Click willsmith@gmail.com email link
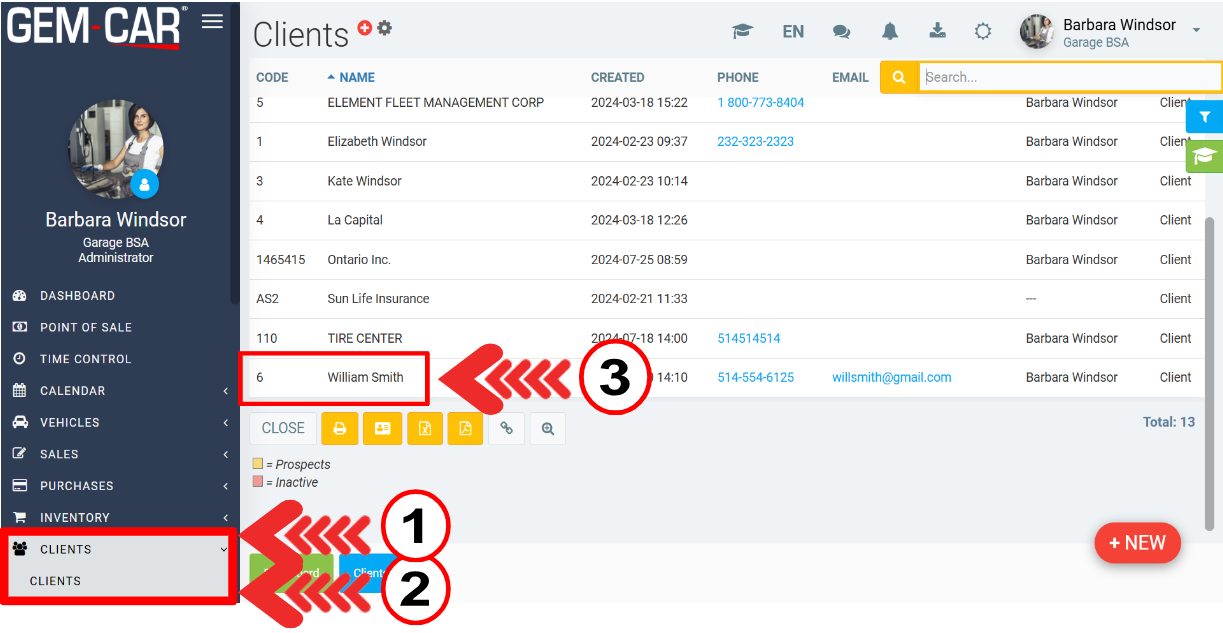The image size is (1223, 633). coord(891,377)
